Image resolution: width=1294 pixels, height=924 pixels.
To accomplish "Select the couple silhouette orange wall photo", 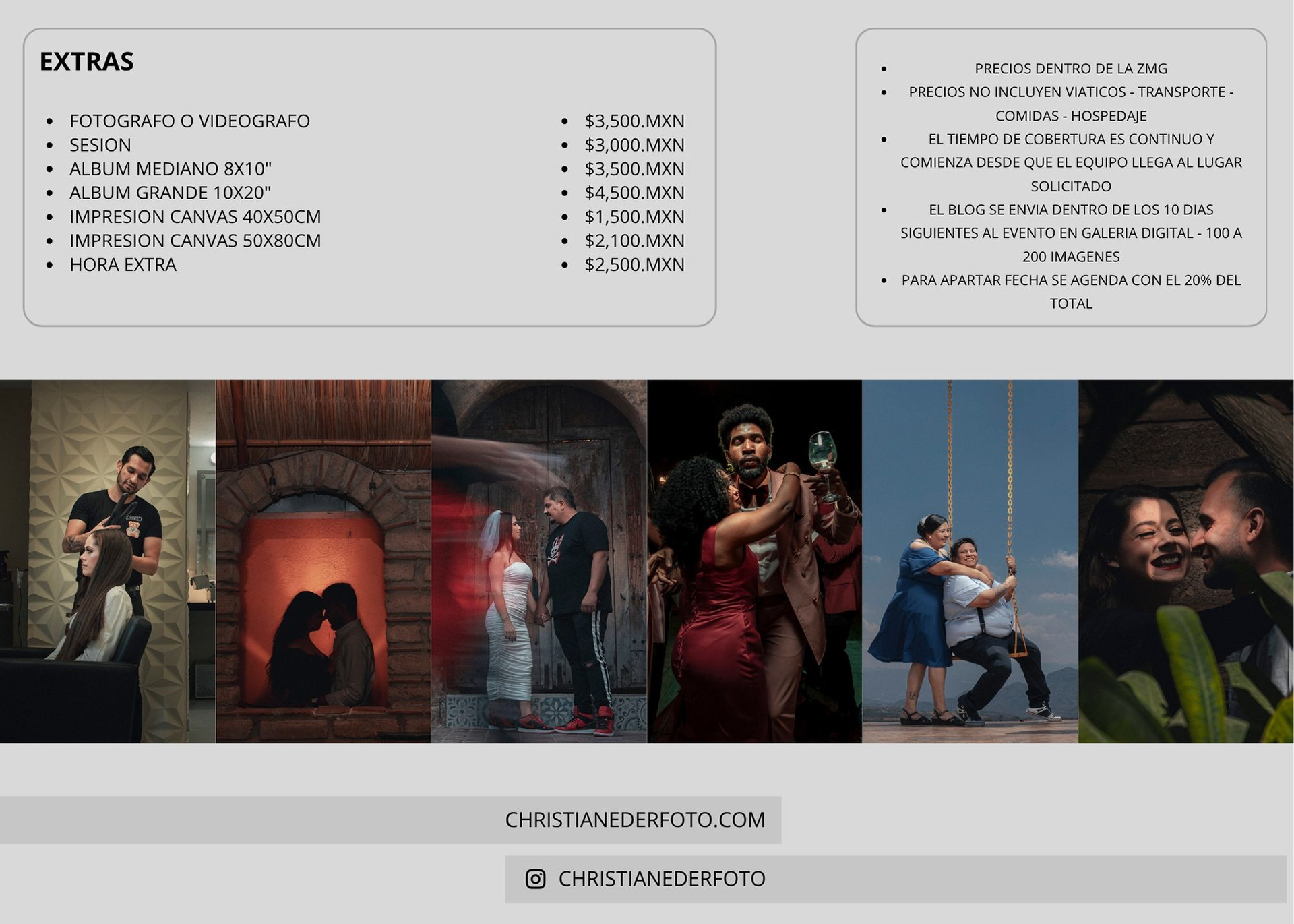I will point(323,561).
